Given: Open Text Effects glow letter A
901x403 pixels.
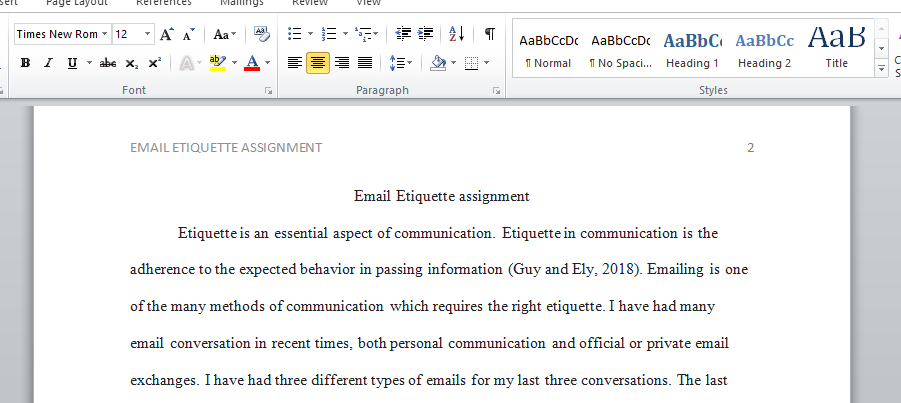Looking at the screenshot, I should click(x=186, y=63).
